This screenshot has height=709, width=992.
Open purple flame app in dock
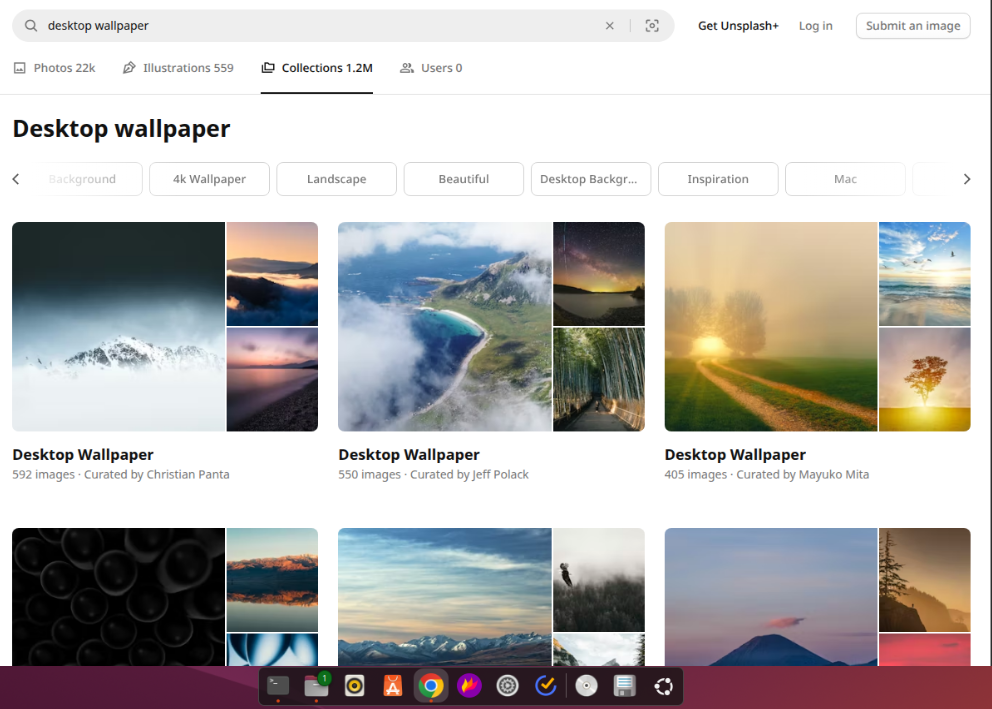(x=469, y=686)
